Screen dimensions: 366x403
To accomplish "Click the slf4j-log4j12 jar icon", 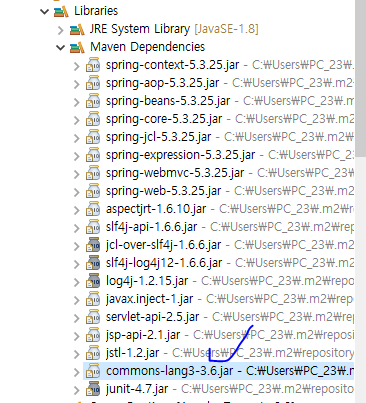I will pyautogui.click(x=93, y=263).
